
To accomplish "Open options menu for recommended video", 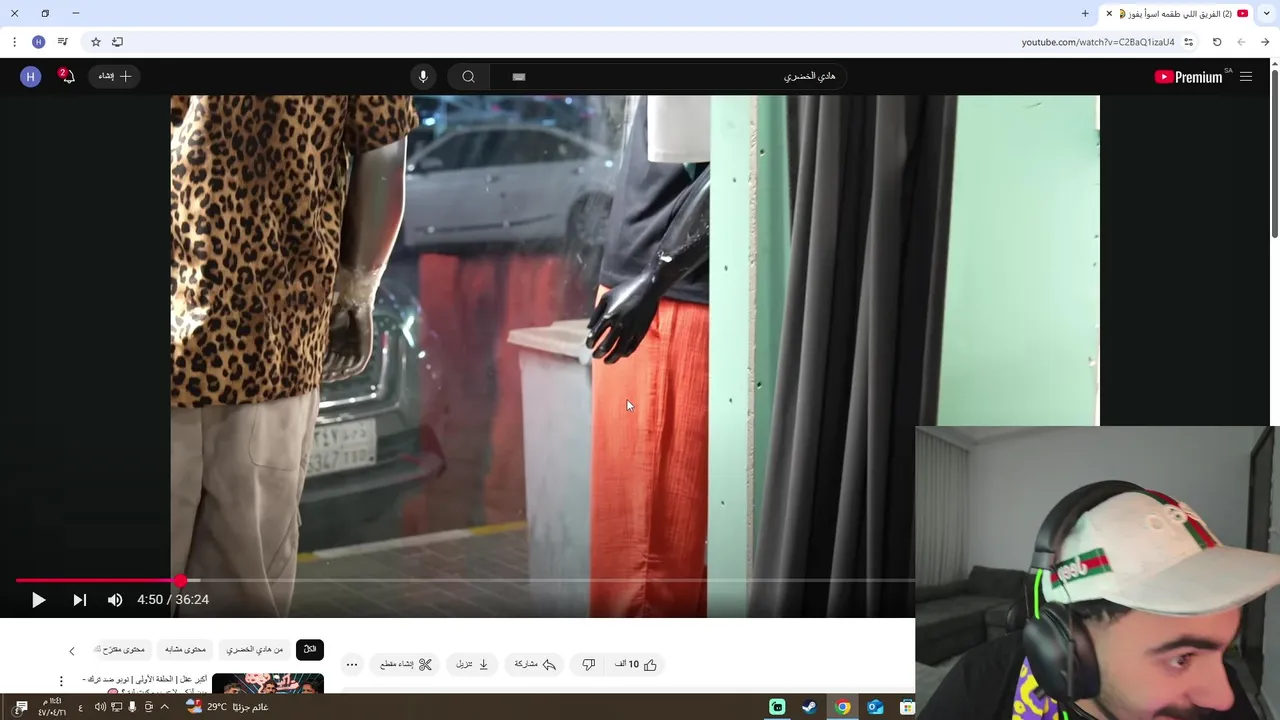I will [61, 681].
